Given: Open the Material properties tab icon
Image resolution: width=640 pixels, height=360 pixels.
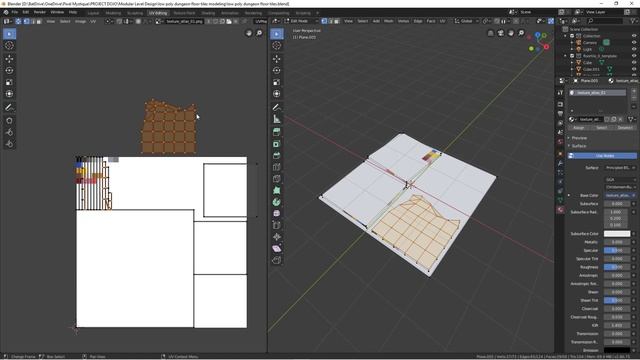Looking at the screenshot, I should click(560, 210).
